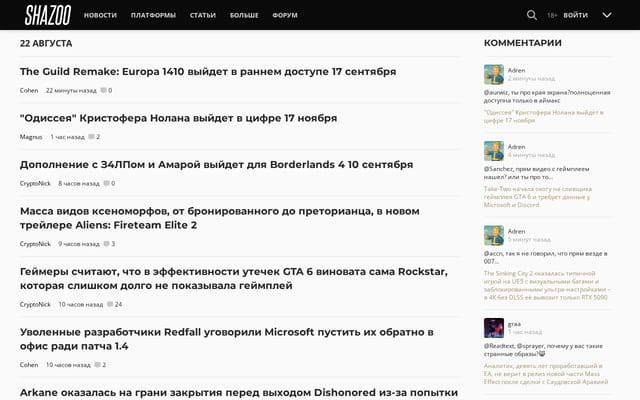Open the Больше menu
Viewport: 640px width, 400px height.
coord(244,15)
